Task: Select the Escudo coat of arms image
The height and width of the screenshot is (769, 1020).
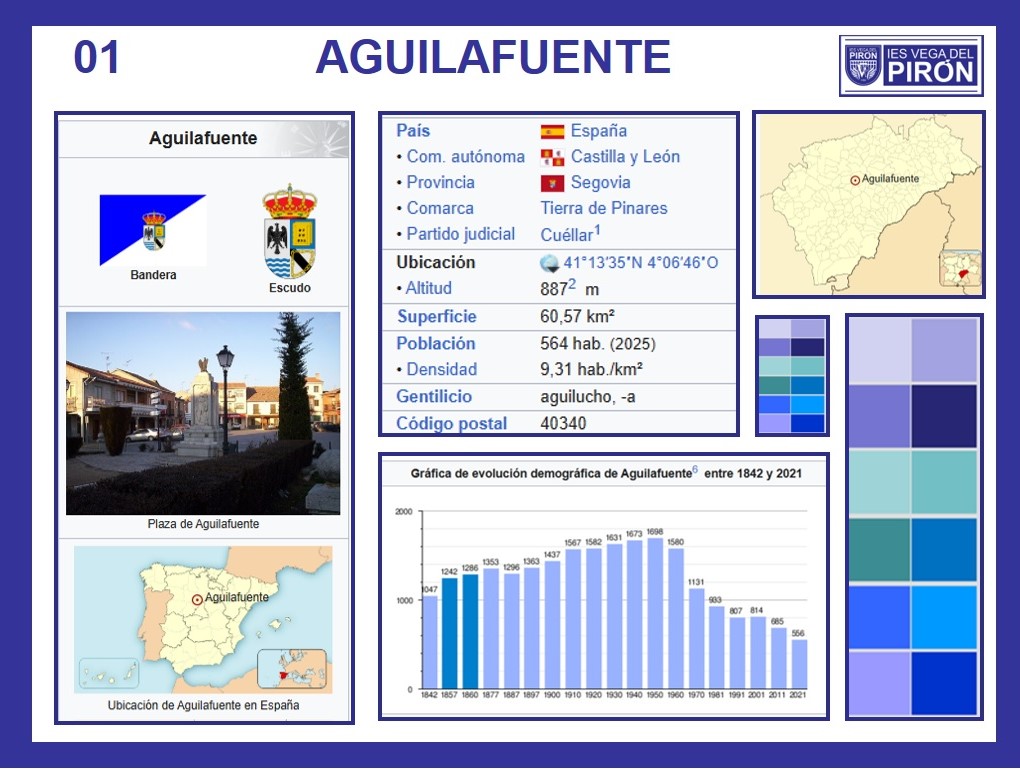Action: click(x=289, y=232)
